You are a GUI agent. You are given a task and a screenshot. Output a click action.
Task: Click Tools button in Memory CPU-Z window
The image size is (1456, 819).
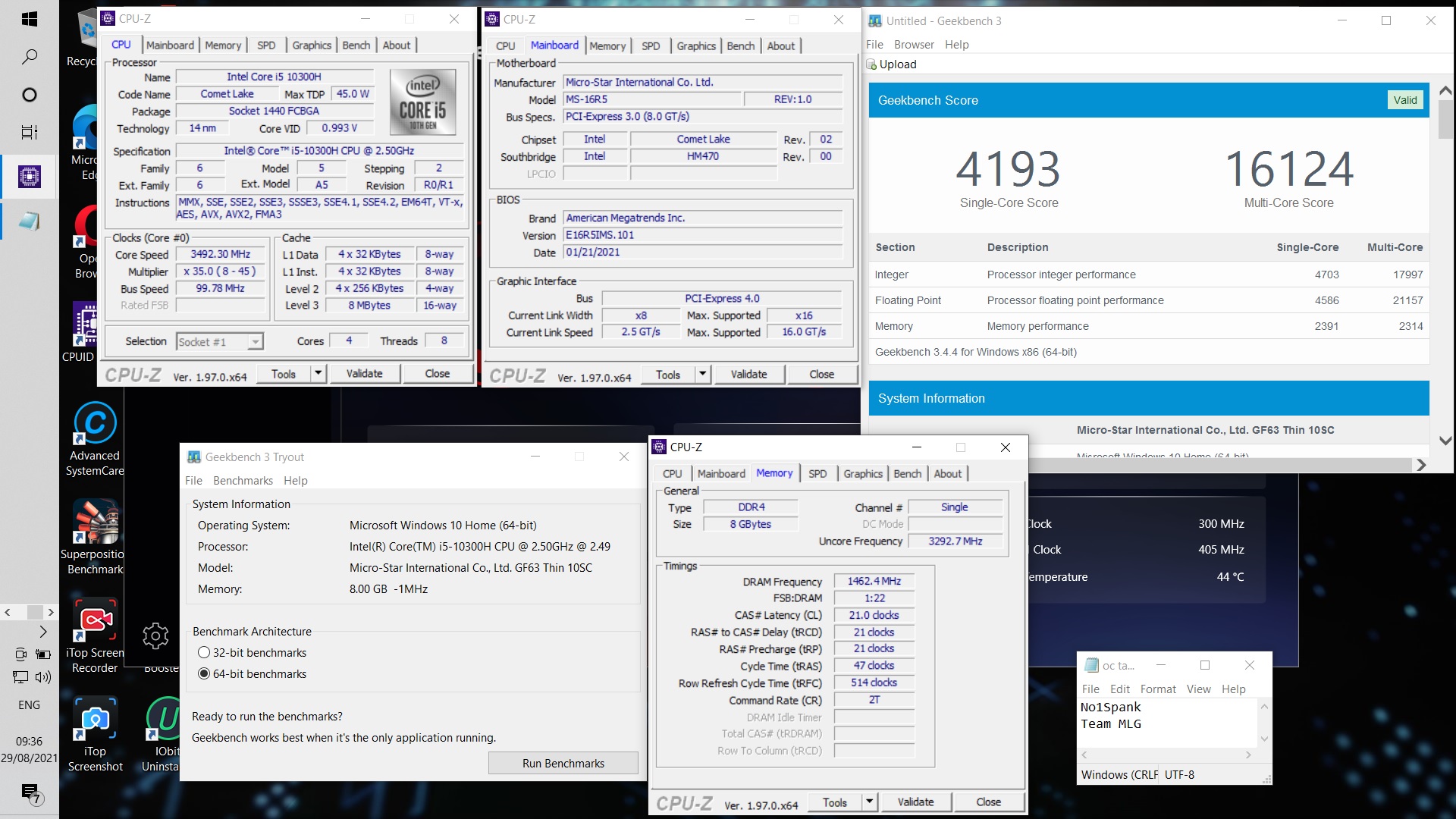pos(835,802)
